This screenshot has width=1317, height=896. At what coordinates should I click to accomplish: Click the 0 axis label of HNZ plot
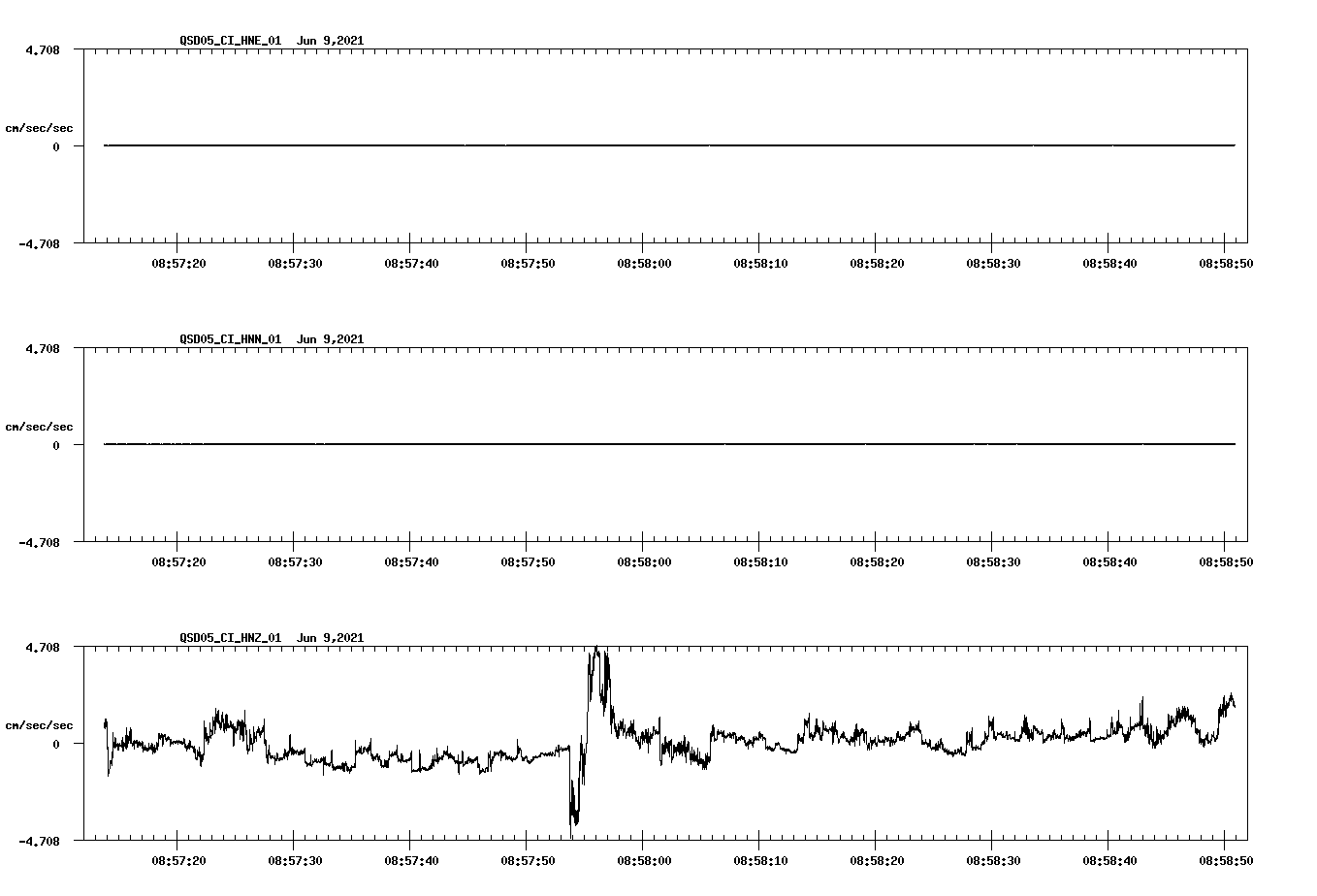click(x=56, y=744)
